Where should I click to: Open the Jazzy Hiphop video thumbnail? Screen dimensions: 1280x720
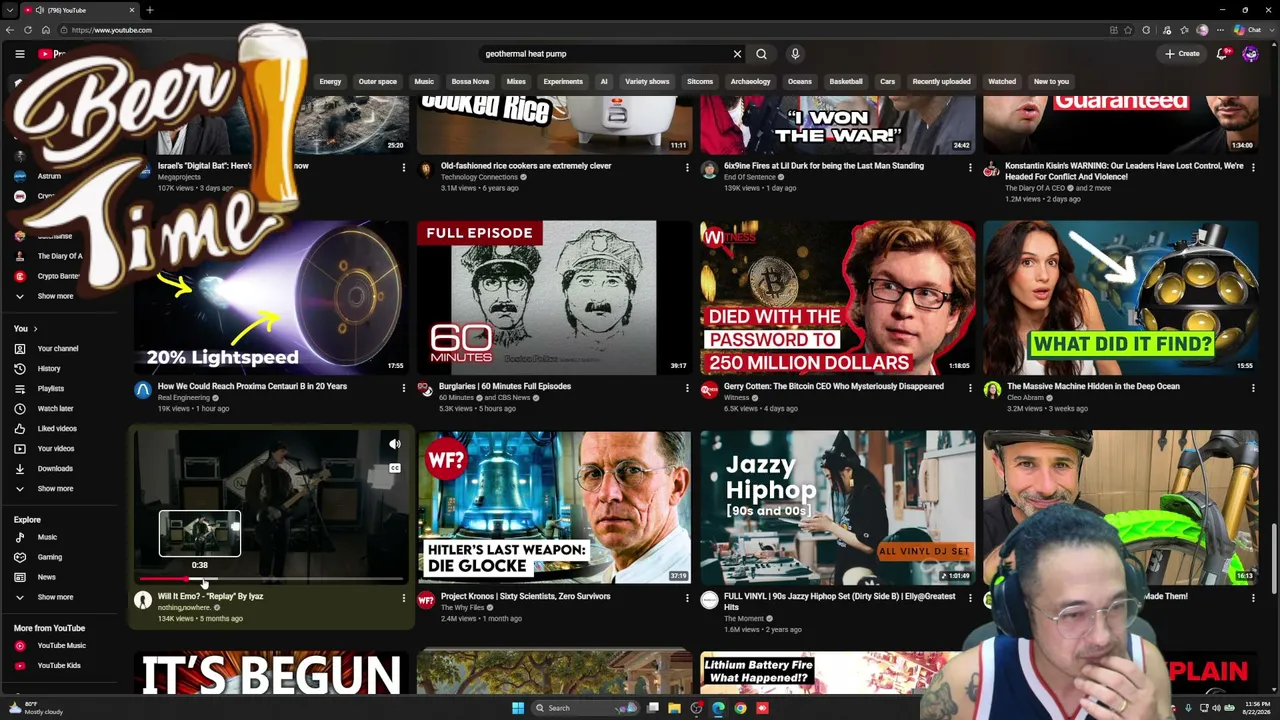[x=838, y=508]
